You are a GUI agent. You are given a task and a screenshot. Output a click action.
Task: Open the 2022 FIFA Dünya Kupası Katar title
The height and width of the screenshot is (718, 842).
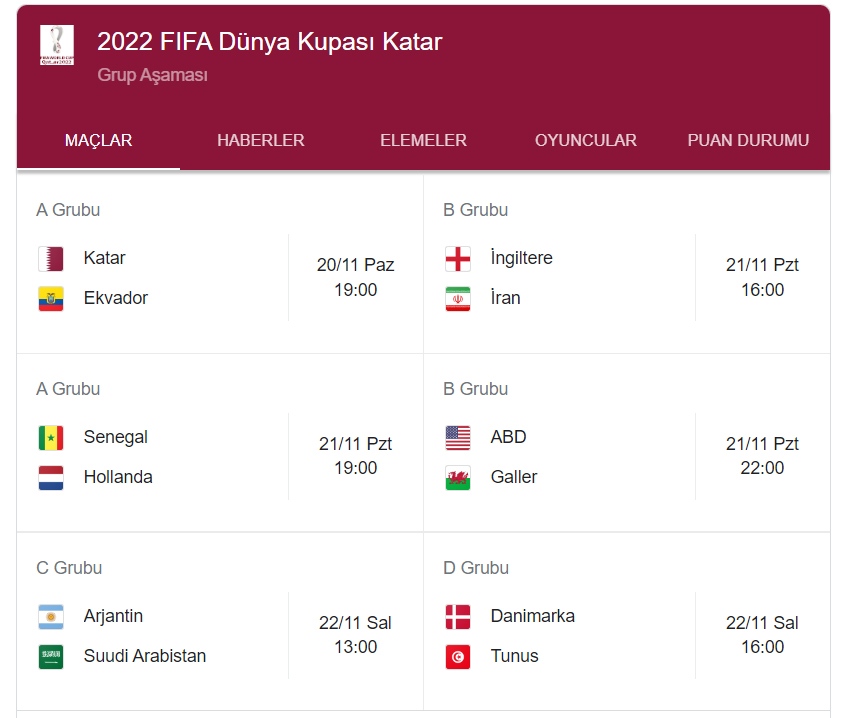tap(269, 42)
